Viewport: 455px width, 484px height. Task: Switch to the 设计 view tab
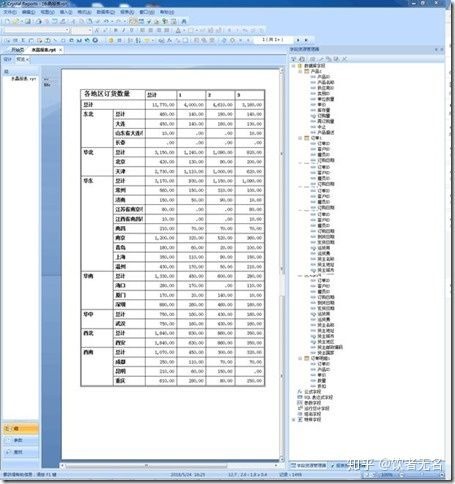(7, 59)
